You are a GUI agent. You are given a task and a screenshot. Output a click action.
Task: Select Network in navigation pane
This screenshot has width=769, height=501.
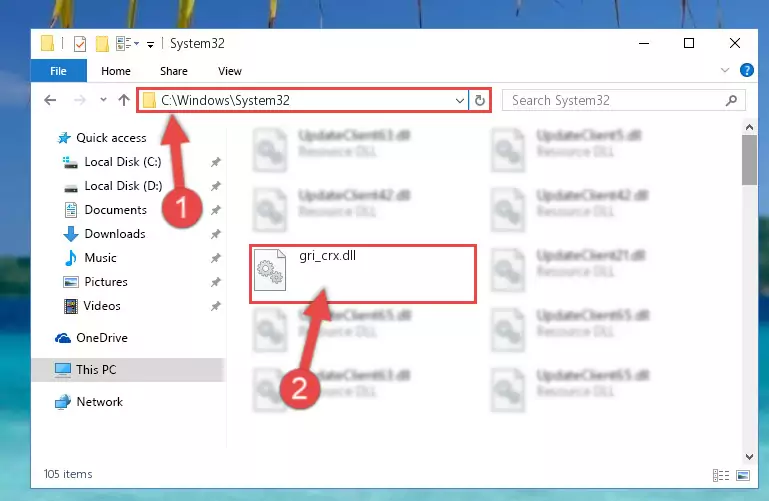tap(99, 402)
